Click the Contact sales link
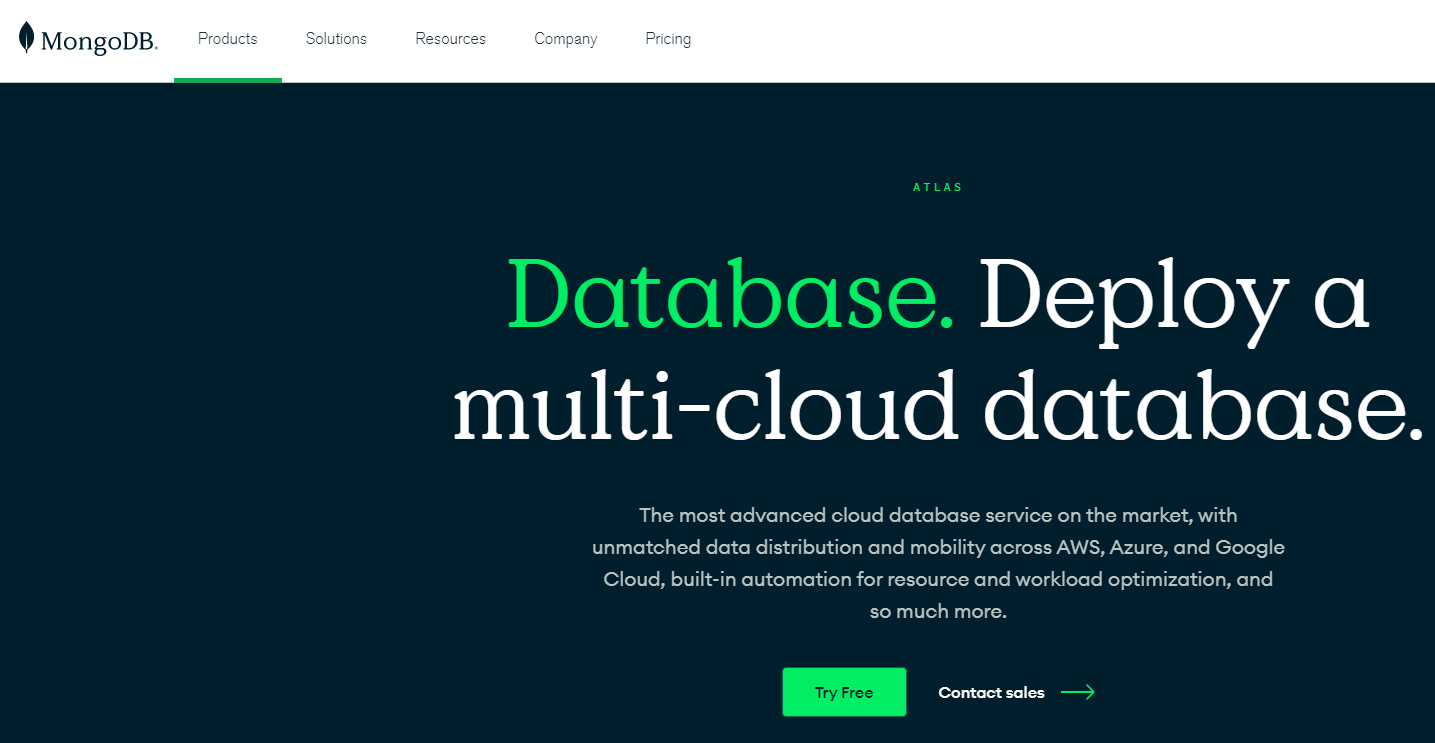The height and width of the screenshot is (743, 1435). [991, 692]
